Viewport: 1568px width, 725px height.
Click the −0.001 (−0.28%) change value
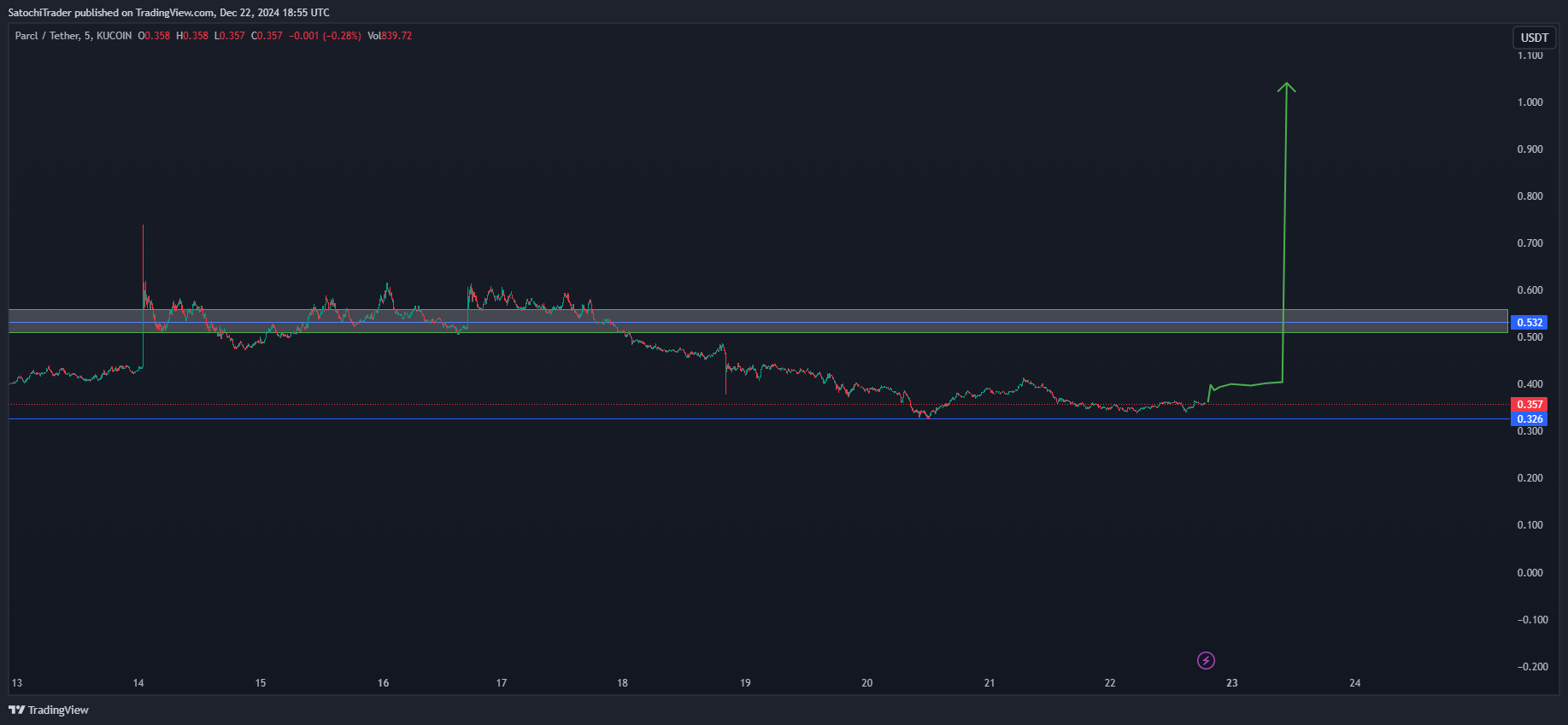pyautogui.click(x=325, y=36)
